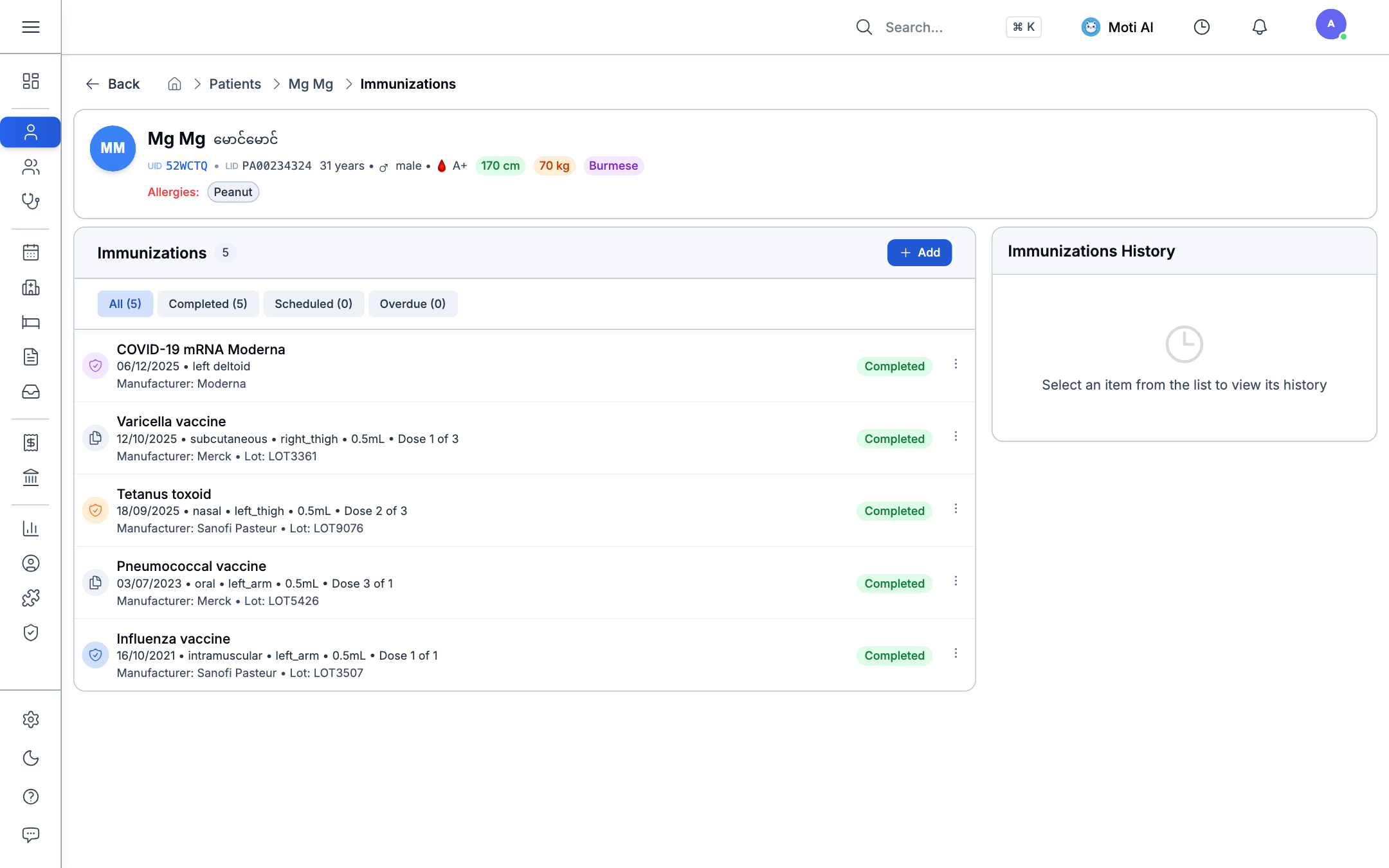
Task: Click Completed status of Tetanus toxoid
Action: pyautogui.click(x=894, y=511)
